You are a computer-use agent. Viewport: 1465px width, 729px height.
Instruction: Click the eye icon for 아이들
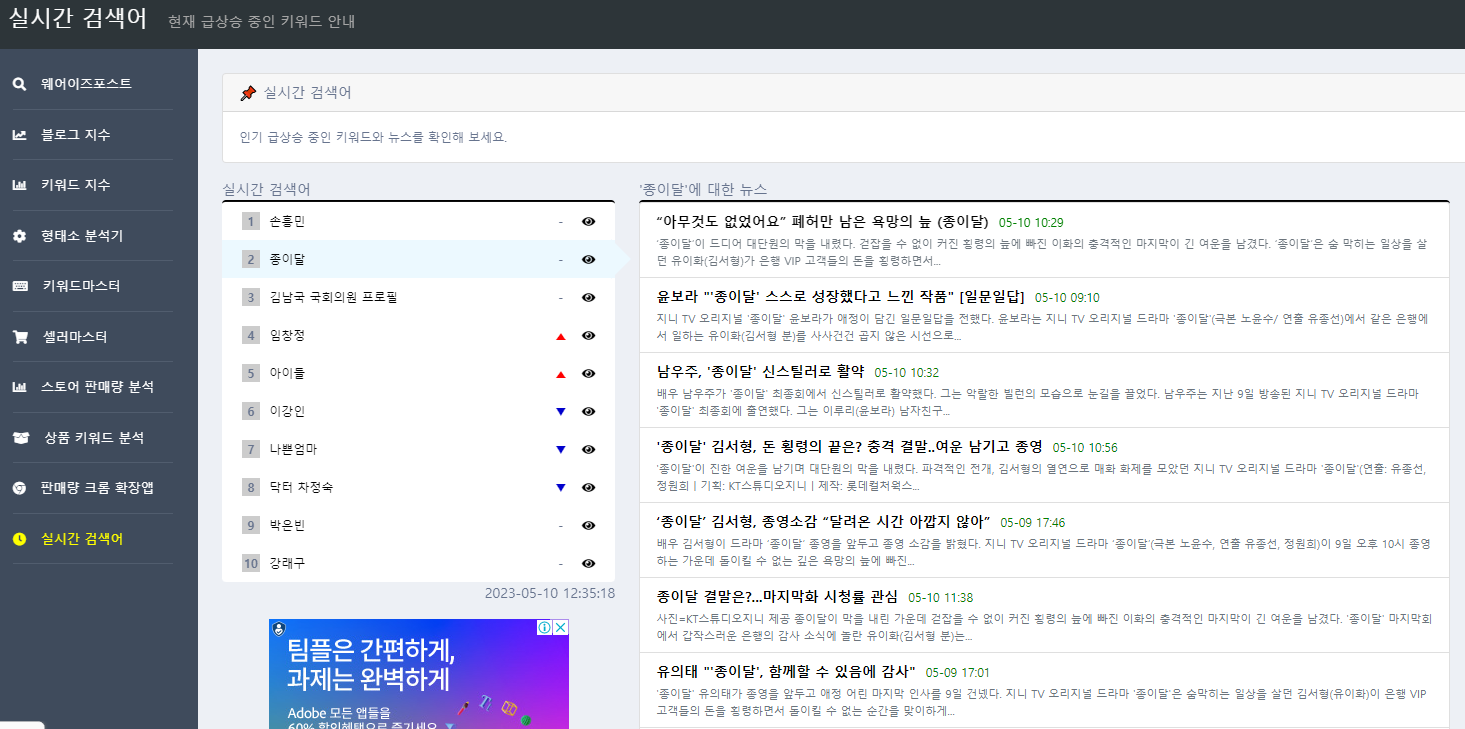point(589,373)
